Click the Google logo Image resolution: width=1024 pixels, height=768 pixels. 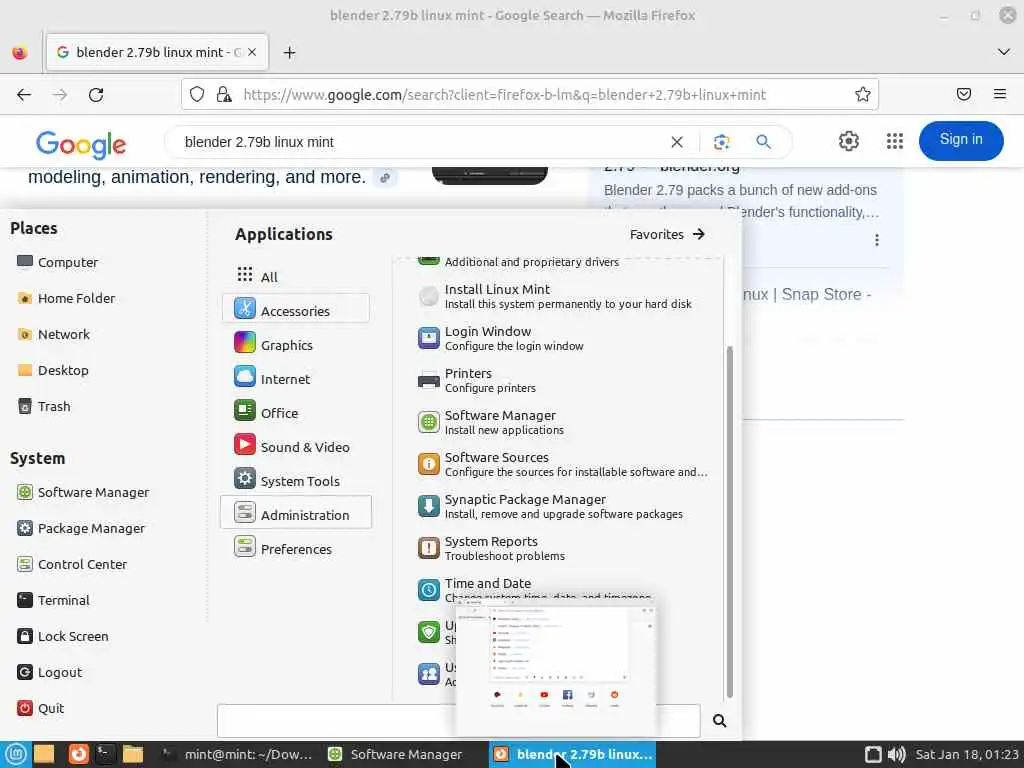click(81, 144)
